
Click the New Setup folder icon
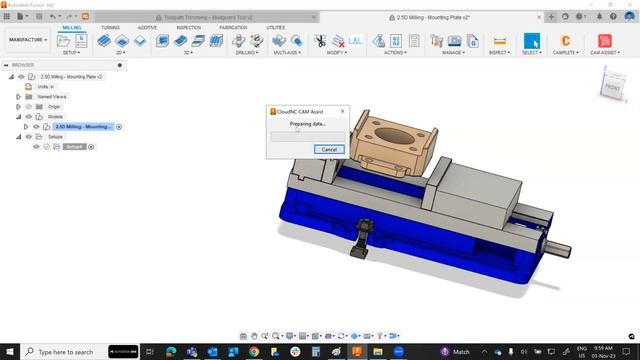coord(63,41)
